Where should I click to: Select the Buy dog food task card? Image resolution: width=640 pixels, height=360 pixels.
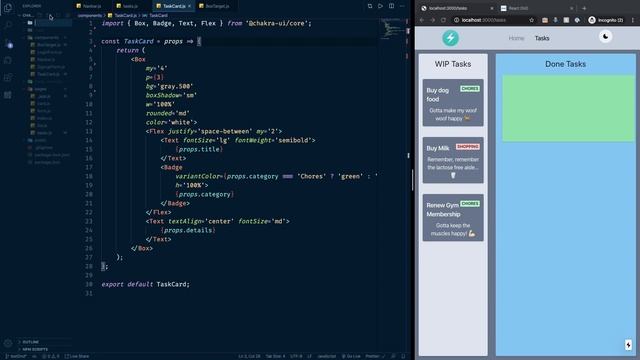(x=453, y=102)
